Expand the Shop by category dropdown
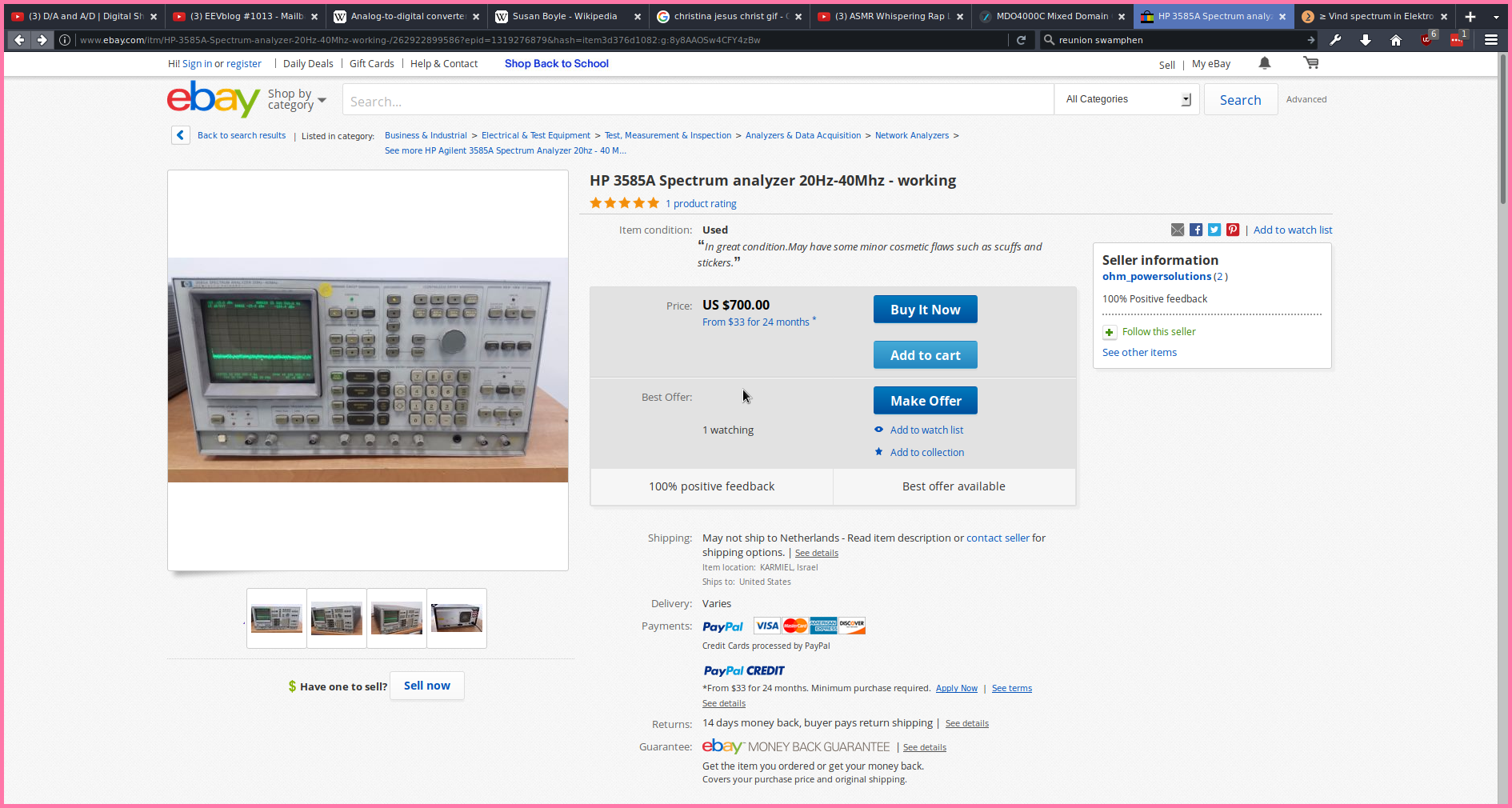The image size is (1512, 808). point(297,100)
